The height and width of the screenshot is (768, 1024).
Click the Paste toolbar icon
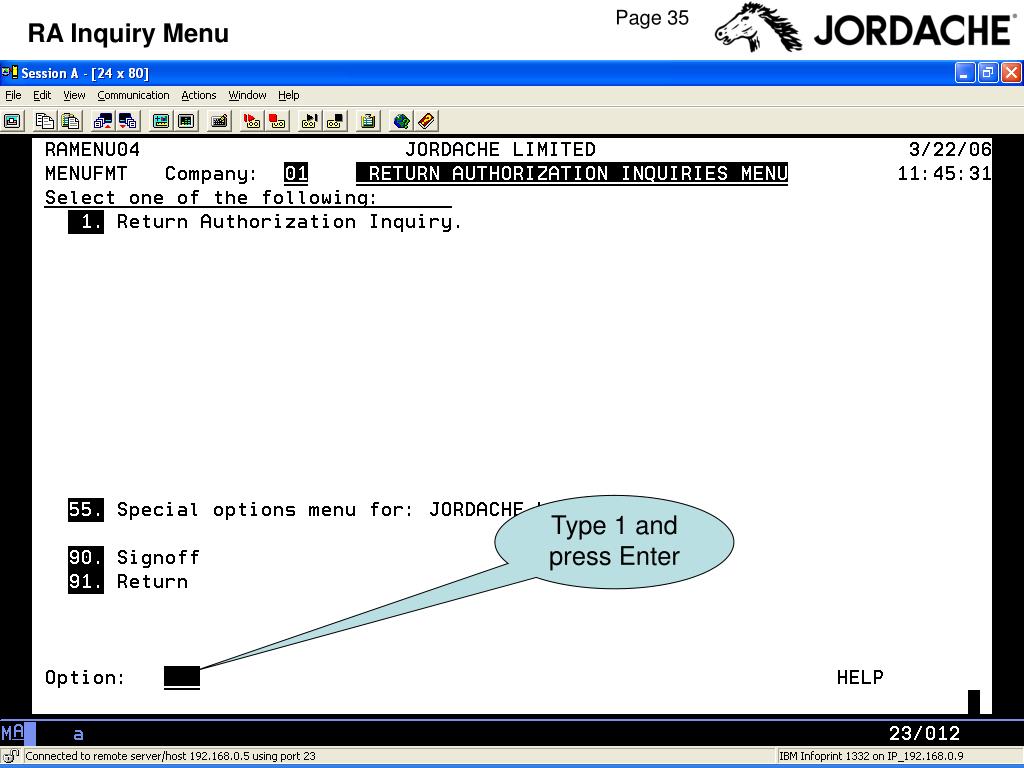pos(71,121)
